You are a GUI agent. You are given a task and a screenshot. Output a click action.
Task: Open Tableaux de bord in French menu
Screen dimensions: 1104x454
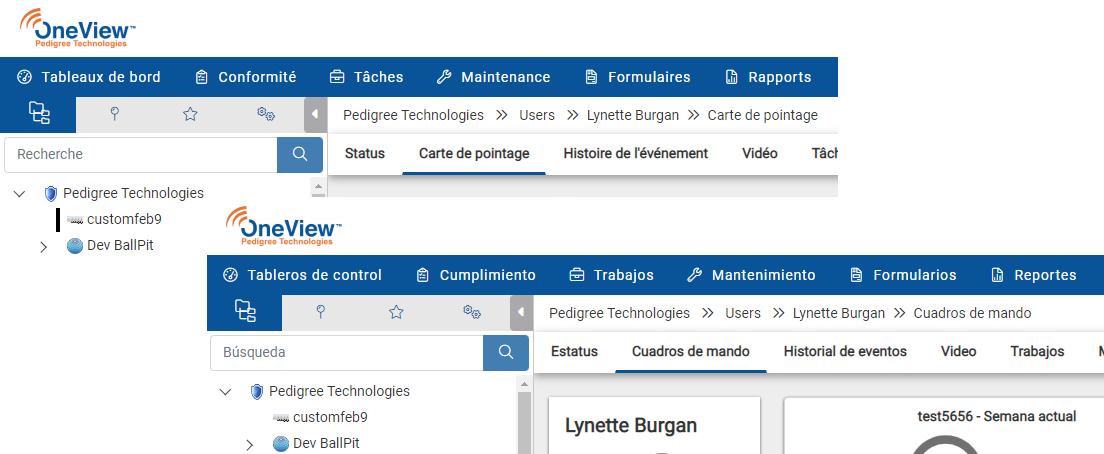tap(89, 77)
